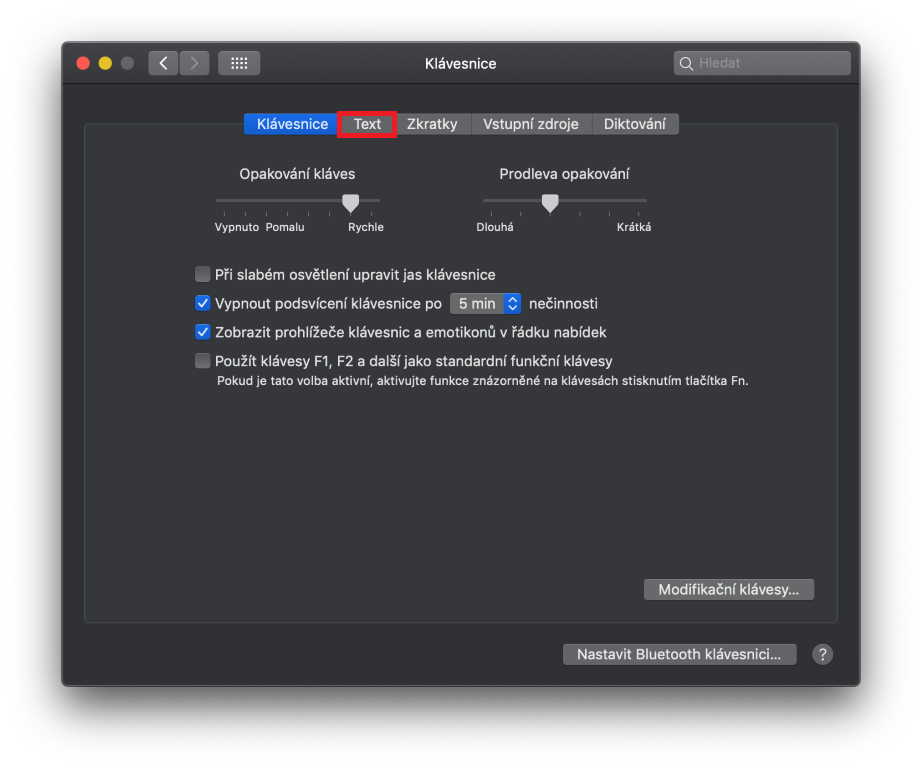
Task: Enable Použít klávesy F1, F2 jako funkční
Action: 202,360
